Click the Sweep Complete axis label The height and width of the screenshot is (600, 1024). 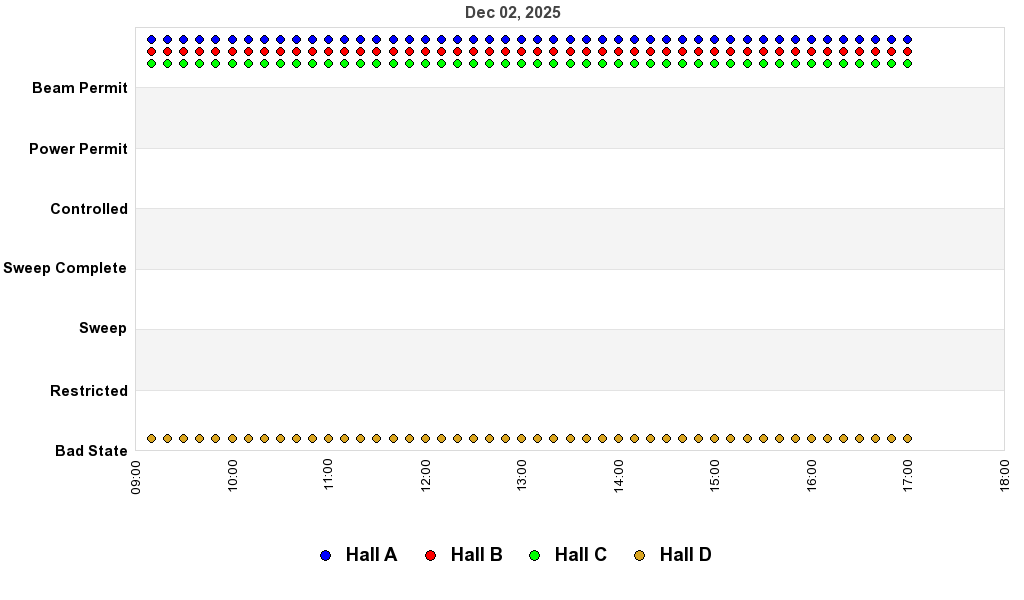click(x=65, y=268)
